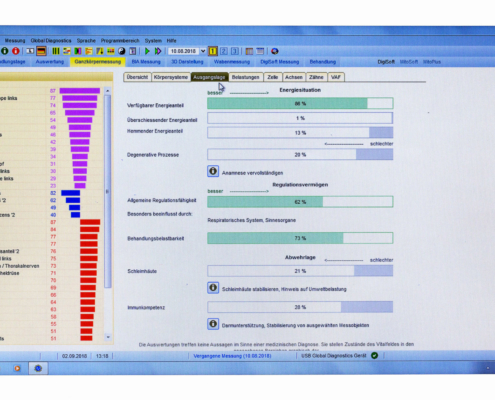
Task: Click the yin-yang toolbar icon
Action: click(x=122, y=51)
